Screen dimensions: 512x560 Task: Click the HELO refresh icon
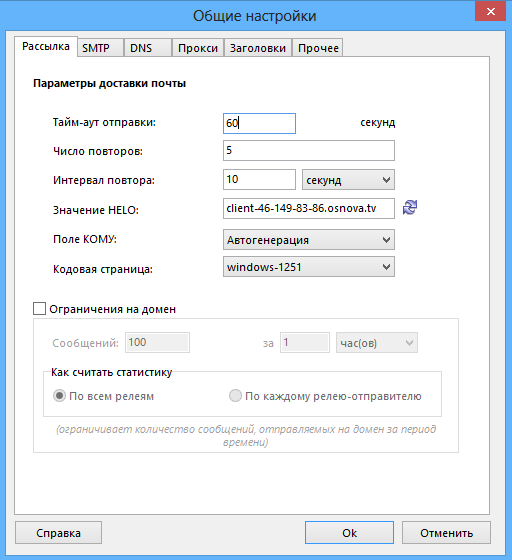[410, 208]
